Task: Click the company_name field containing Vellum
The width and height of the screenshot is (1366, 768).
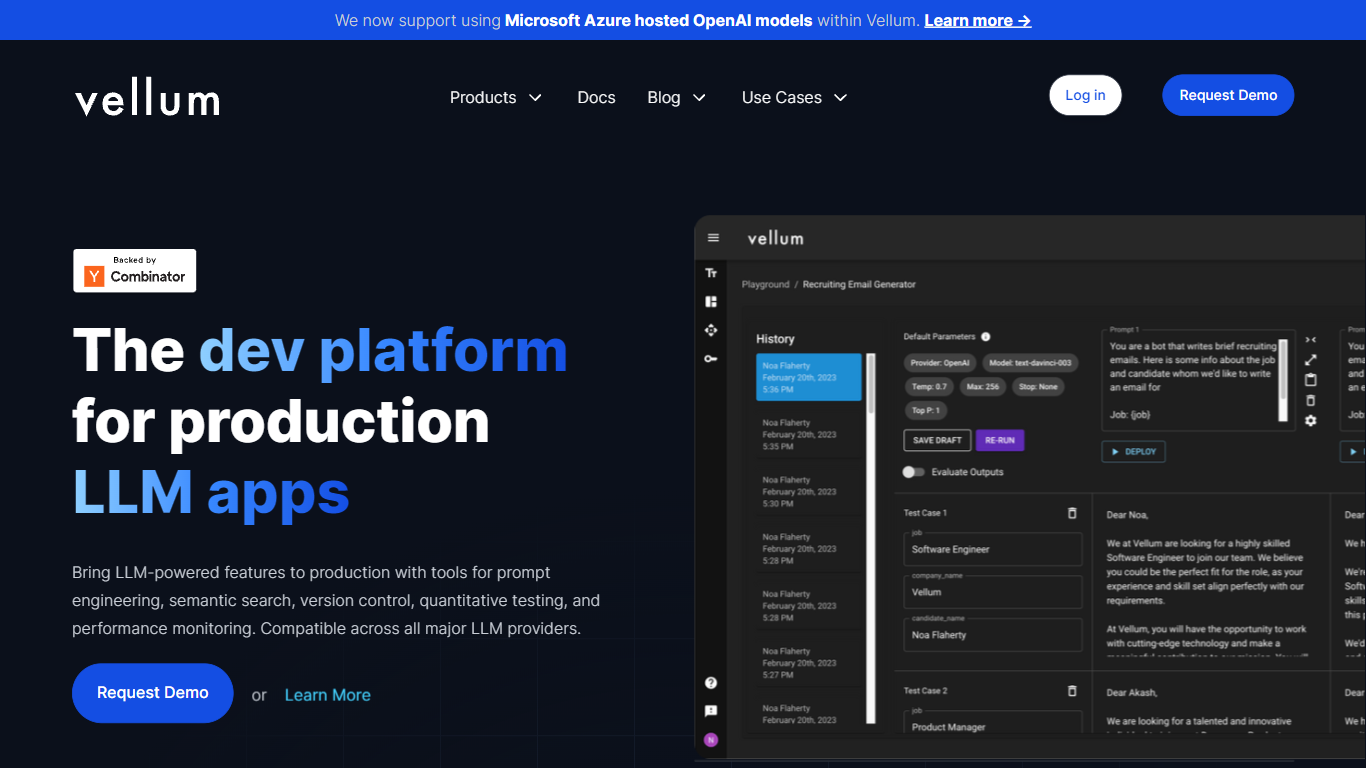Action: [x=993, y=592]
